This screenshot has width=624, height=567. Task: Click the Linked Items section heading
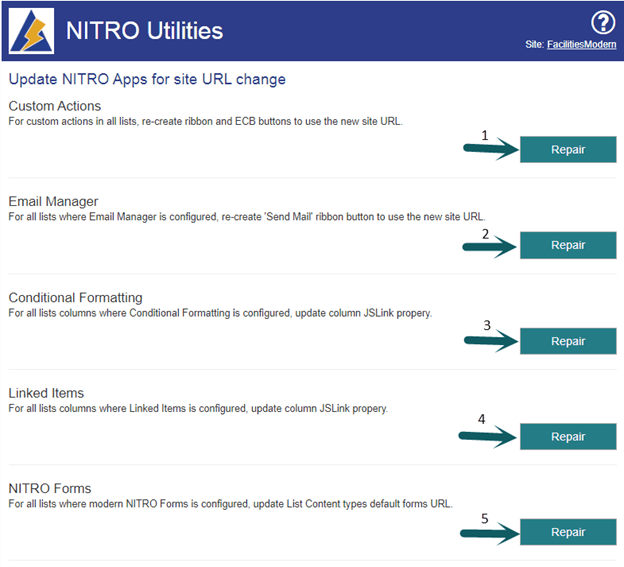click(46, 393)
